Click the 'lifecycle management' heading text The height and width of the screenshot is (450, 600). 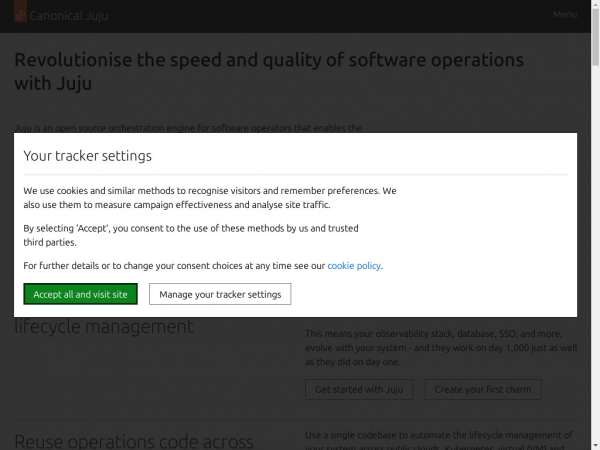[104, 326]
